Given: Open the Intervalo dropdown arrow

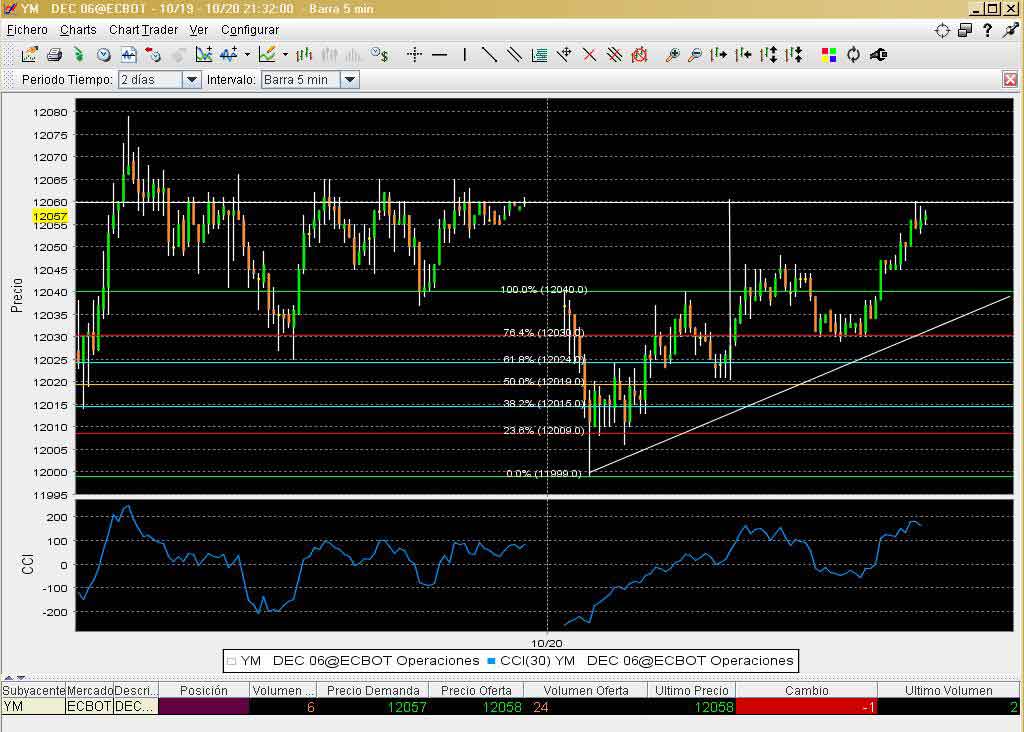Looking at the screenshot, I should [349, 80].
